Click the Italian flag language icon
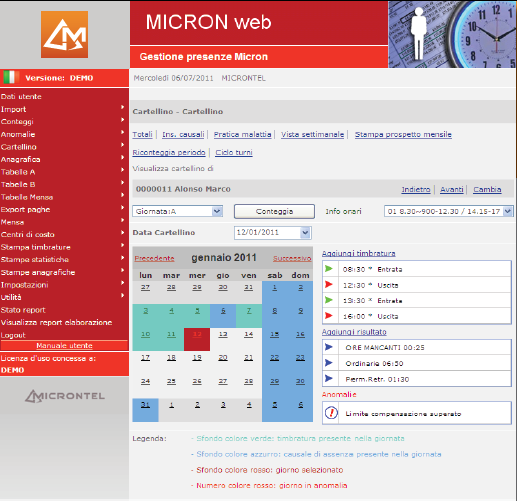The image size is (517, 501). 11,78
